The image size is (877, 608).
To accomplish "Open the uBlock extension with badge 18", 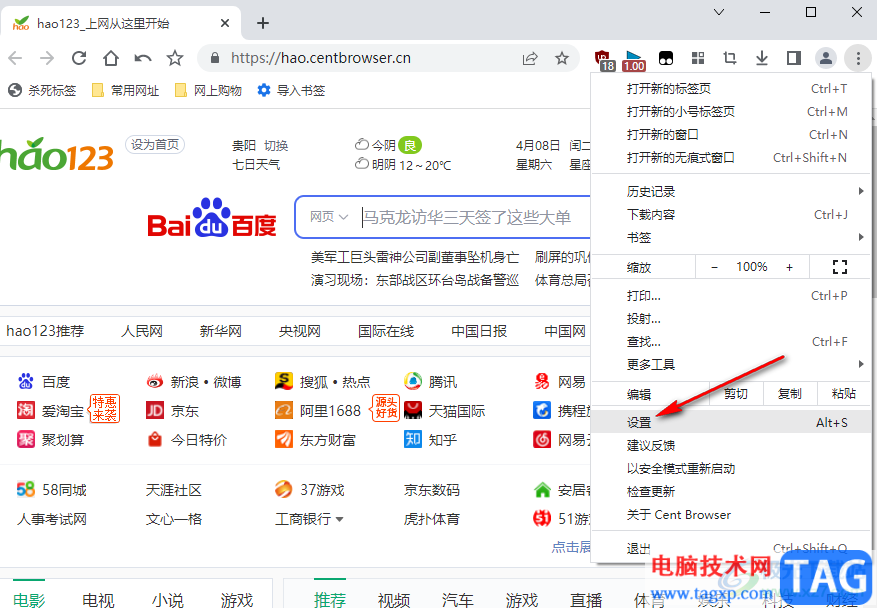I will tap(603, 59).
